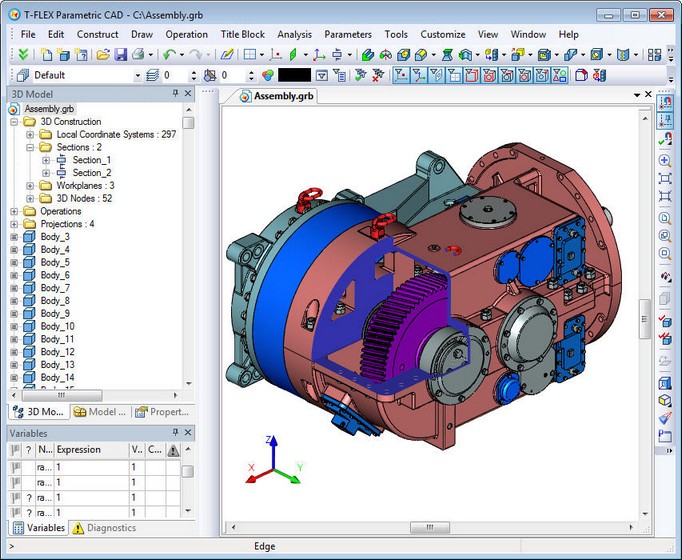
Task: Click the new document icon in toolbar
Action: [x=47, y=54]
